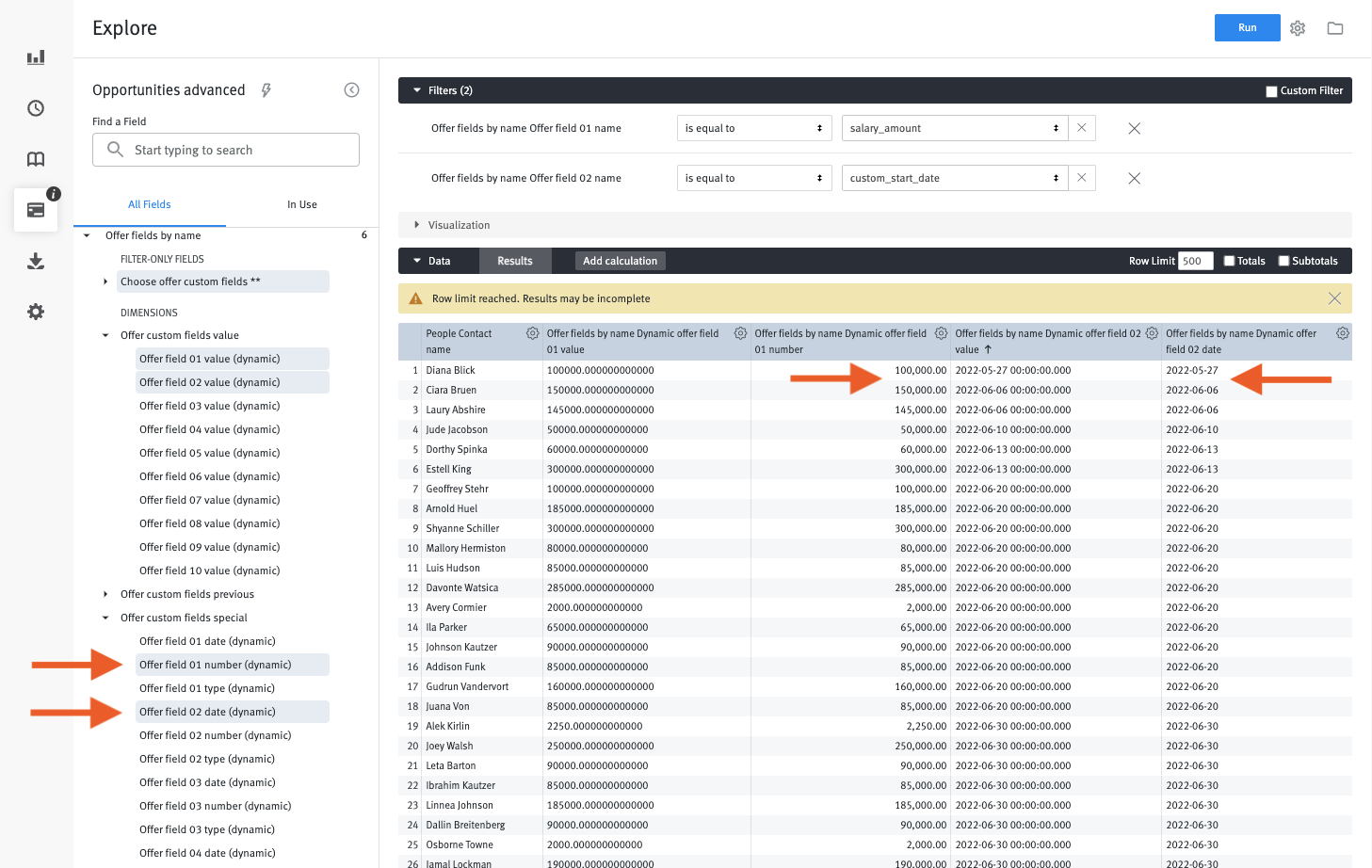Open admin settings gear at bottom of sidebar

(35, 312)
